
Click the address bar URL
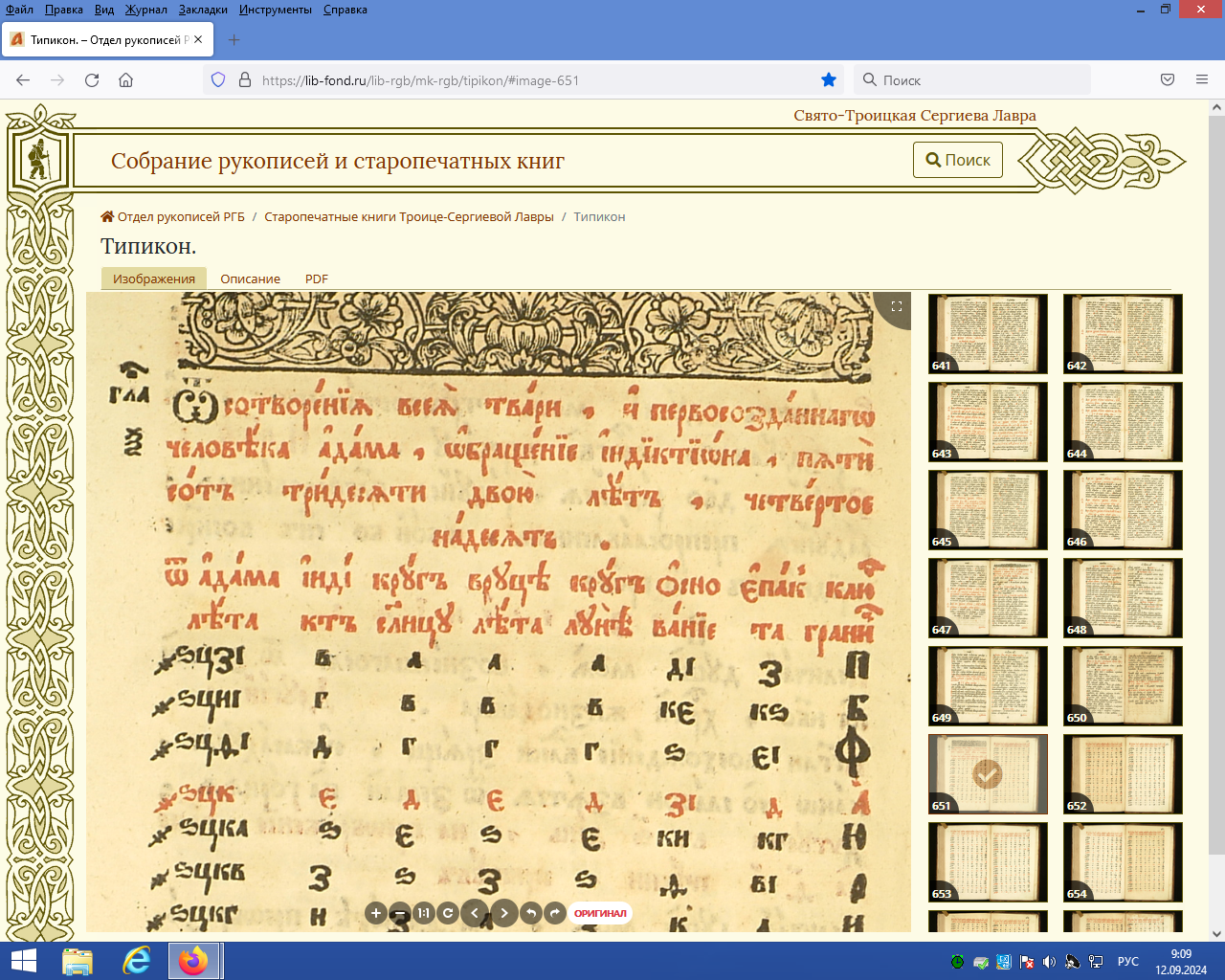(x=420, y=80)
